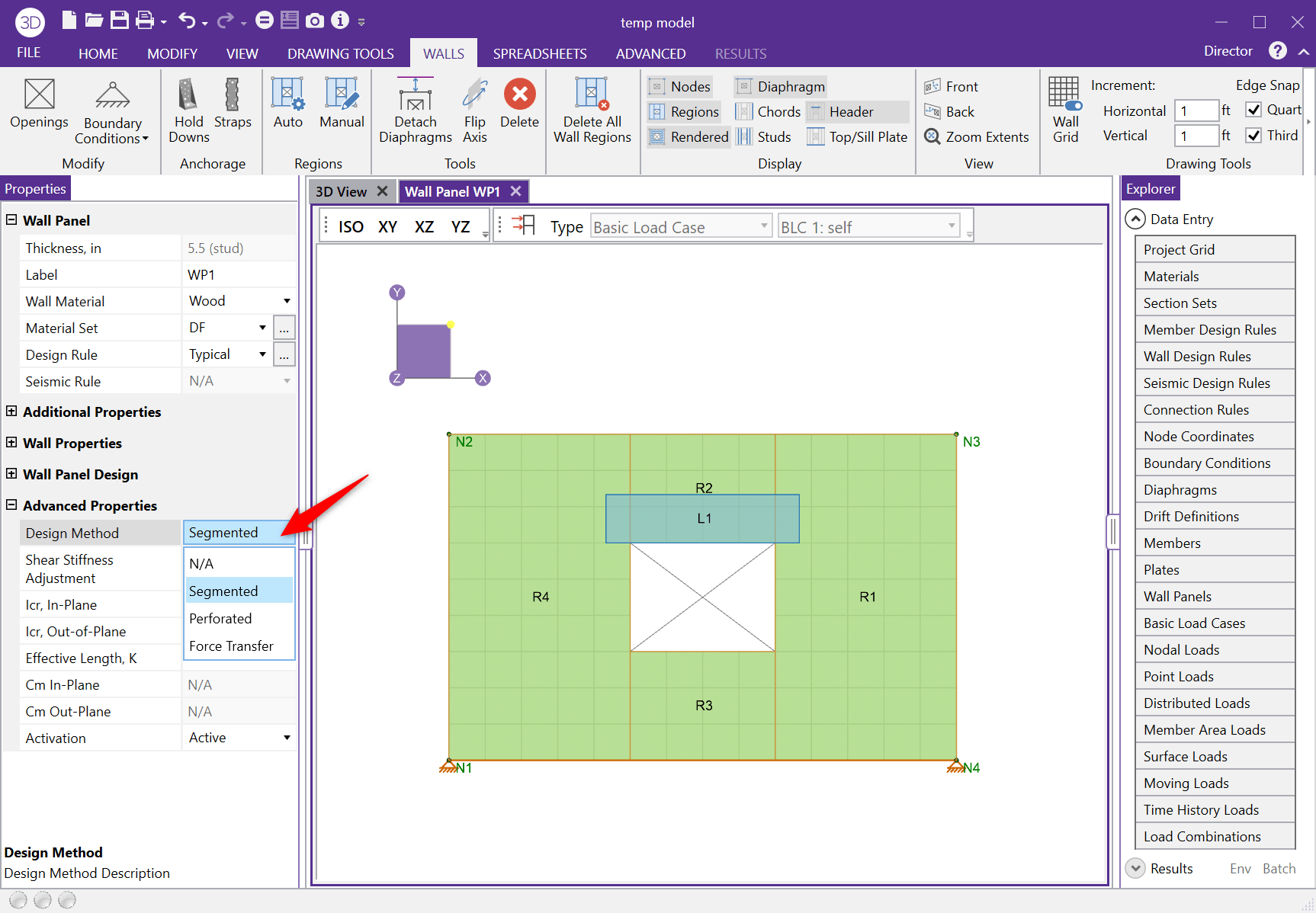Select the Manual regions tool

point(342,96)
